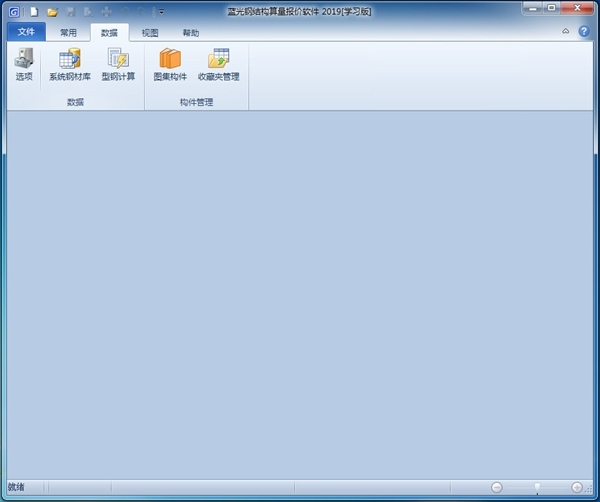Open 收藏夹管理 favorites manager
This screenshot has width=600, height=502.
(x=218, y=64)
